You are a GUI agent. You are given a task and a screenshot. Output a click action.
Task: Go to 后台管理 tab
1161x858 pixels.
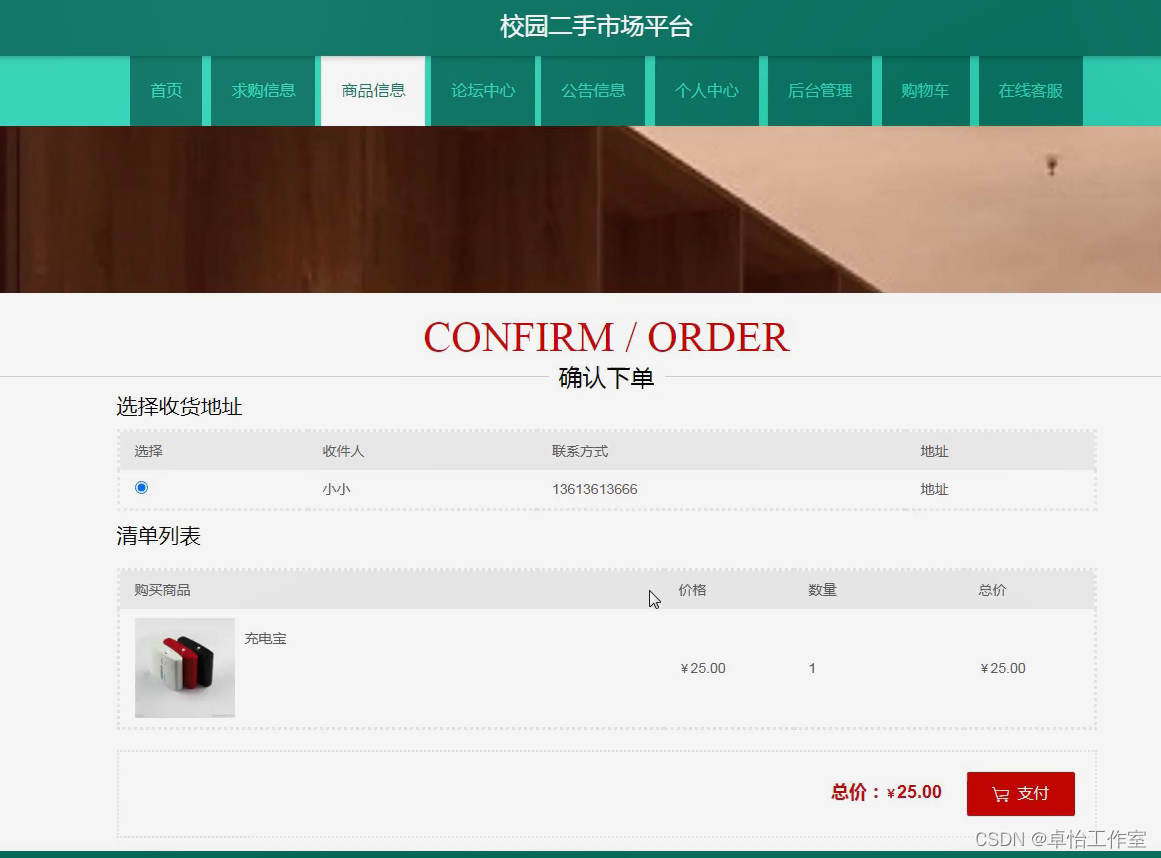click(x=820, y=90)
